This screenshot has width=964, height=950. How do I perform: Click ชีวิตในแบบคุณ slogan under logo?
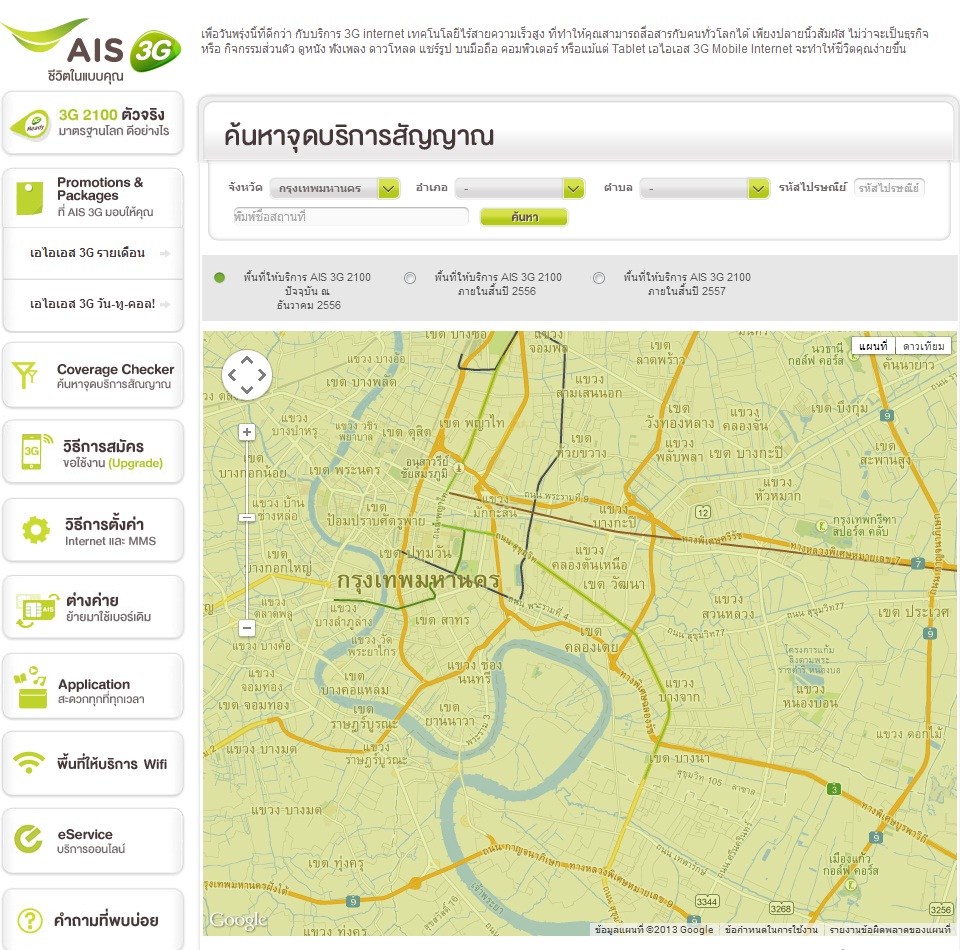(85, 76)
